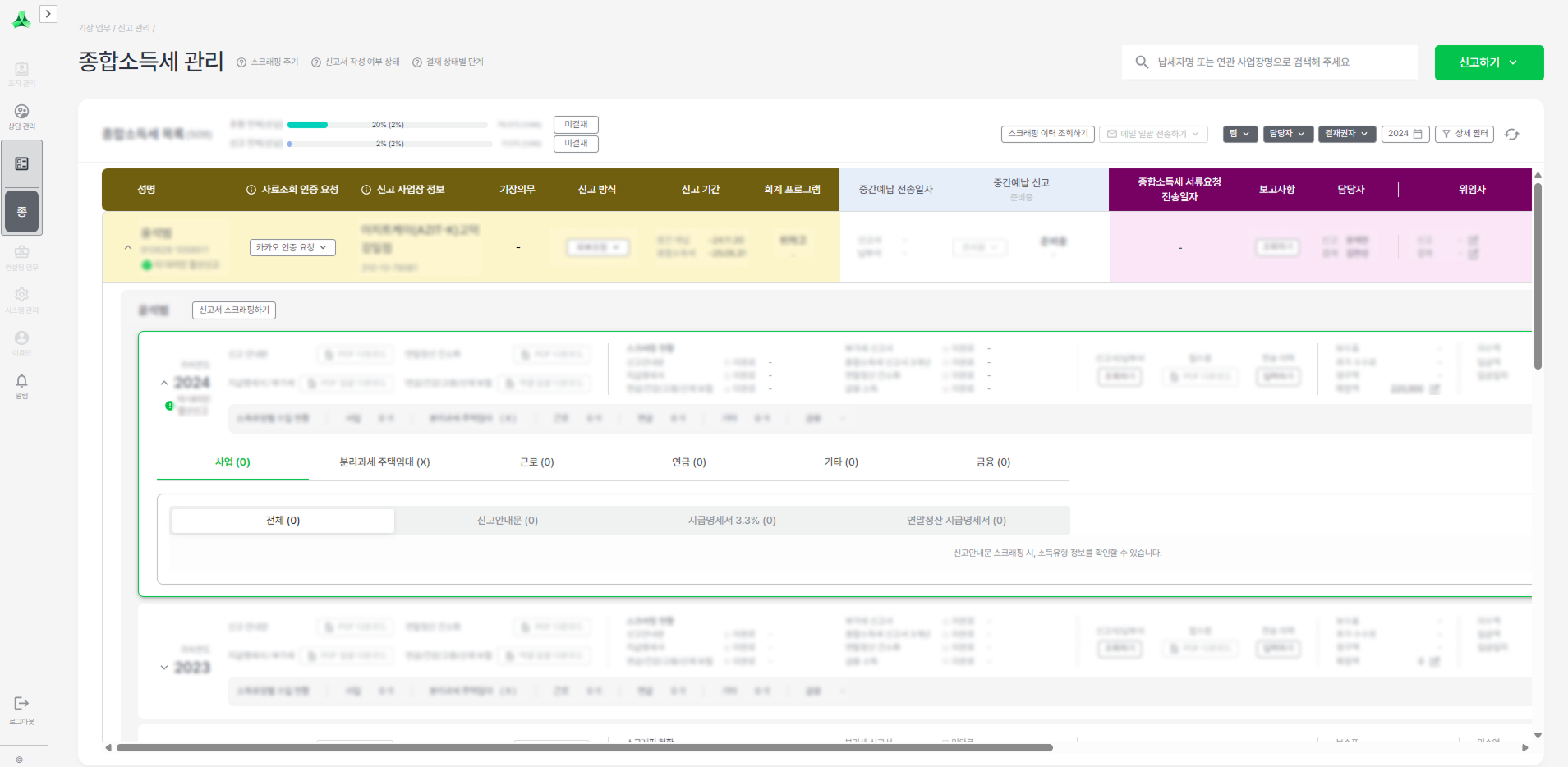
Task: Select the 지급명세서 3.3% (0) tab
Action: 731,521
